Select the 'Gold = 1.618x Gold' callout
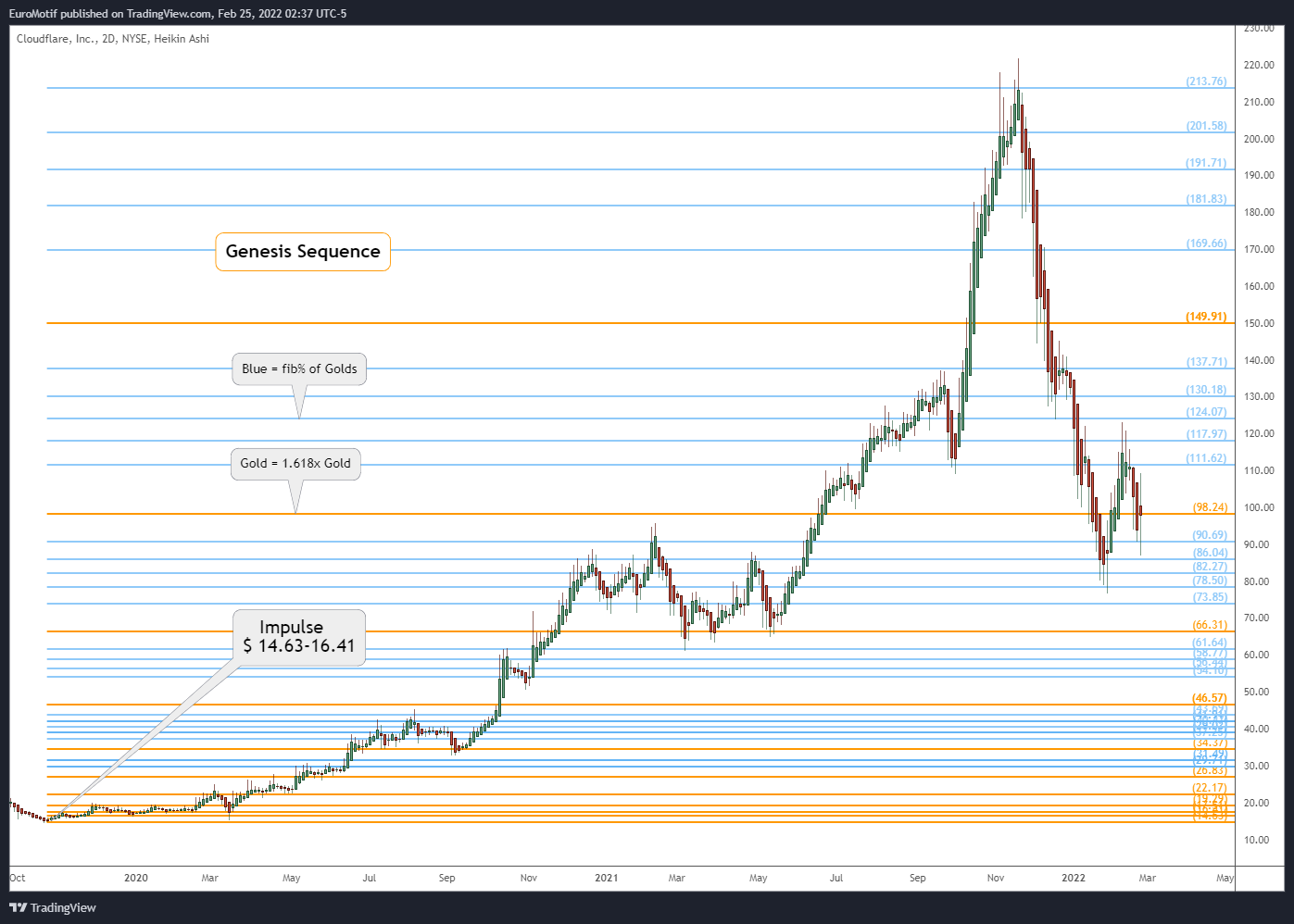 point(295,464)
